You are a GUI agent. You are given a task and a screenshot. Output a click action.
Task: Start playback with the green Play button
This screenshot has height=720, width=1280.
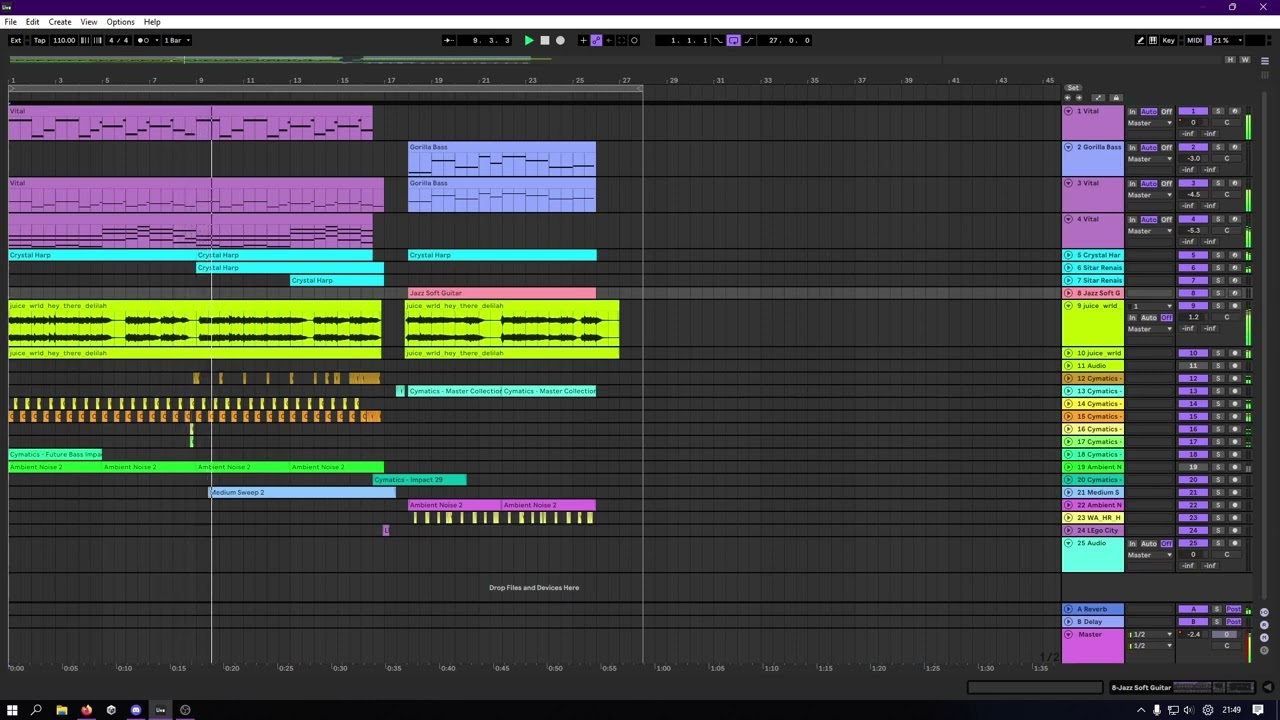529,40
